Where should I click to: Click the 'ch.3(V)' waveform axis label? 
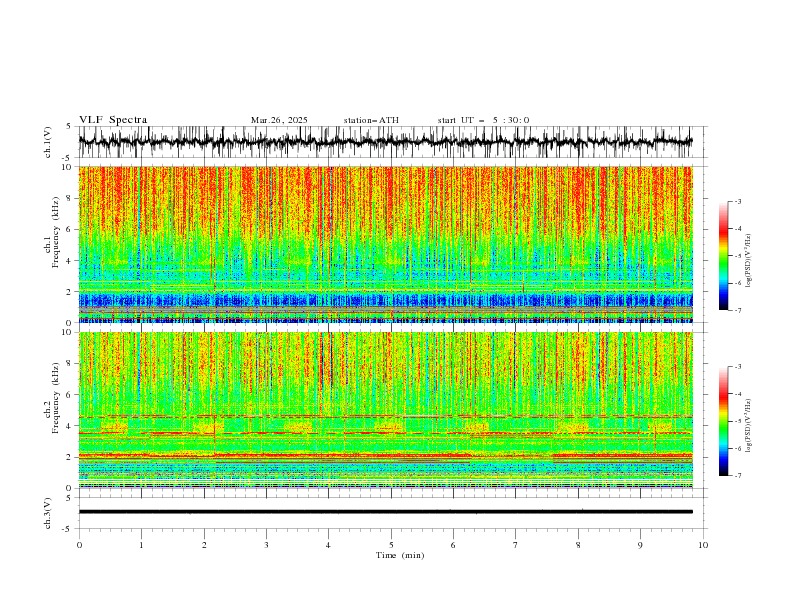tap(48, 513)
